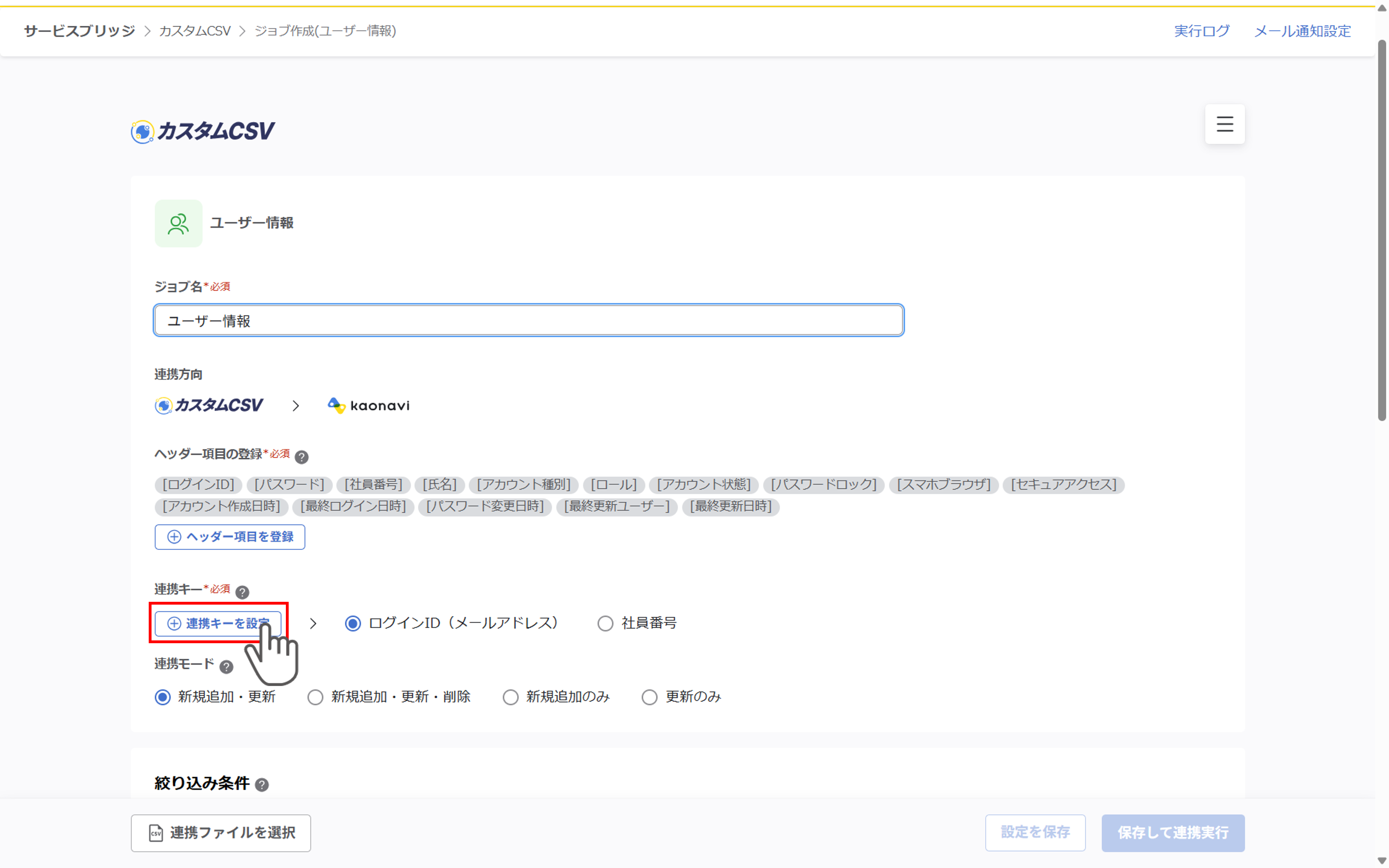Viewport: 1389px width, 868px height.
Task: Select the 社員番号 radio button
Action: click(605, 623)
